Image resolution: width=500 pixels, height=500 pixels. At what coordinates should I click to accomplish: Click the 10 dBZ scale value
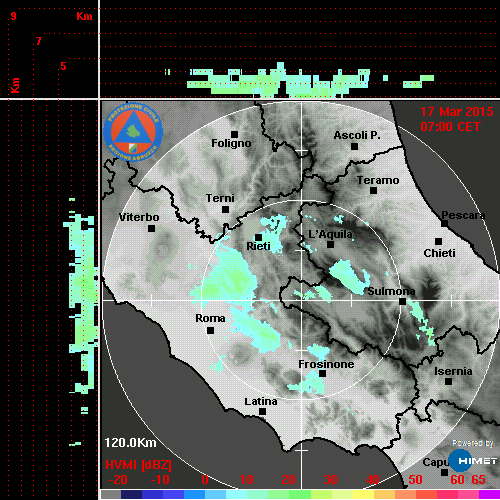tap(246, 480)
